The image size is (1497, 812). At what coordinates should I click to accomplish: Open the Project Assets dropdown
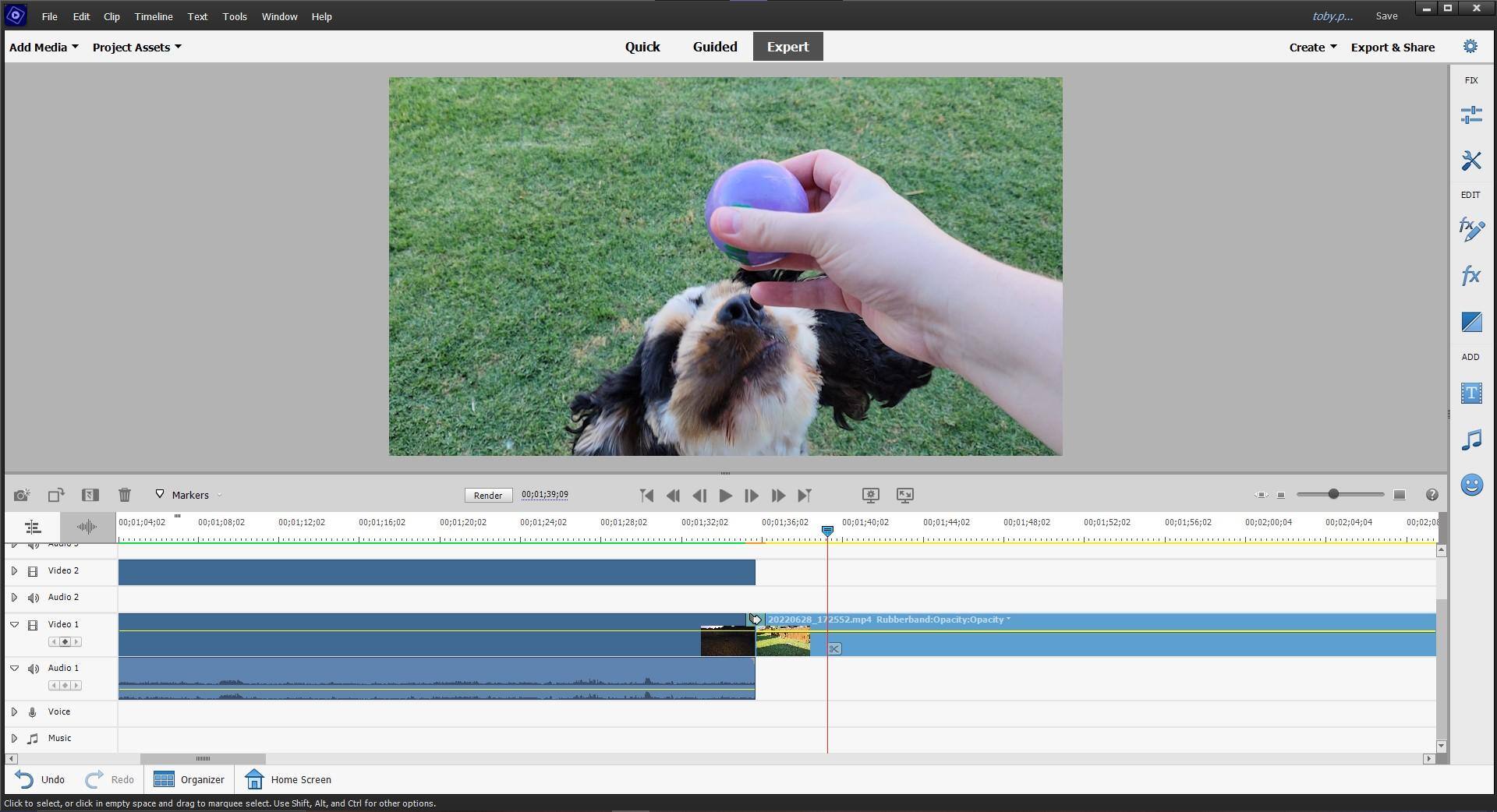(136, 48)
